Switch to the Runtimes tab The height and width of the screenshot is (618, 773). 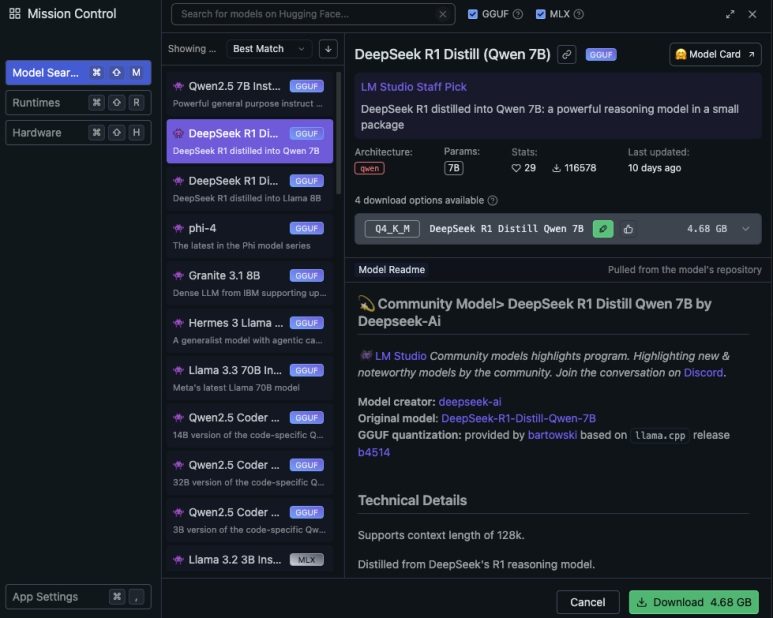coord(78,103)
